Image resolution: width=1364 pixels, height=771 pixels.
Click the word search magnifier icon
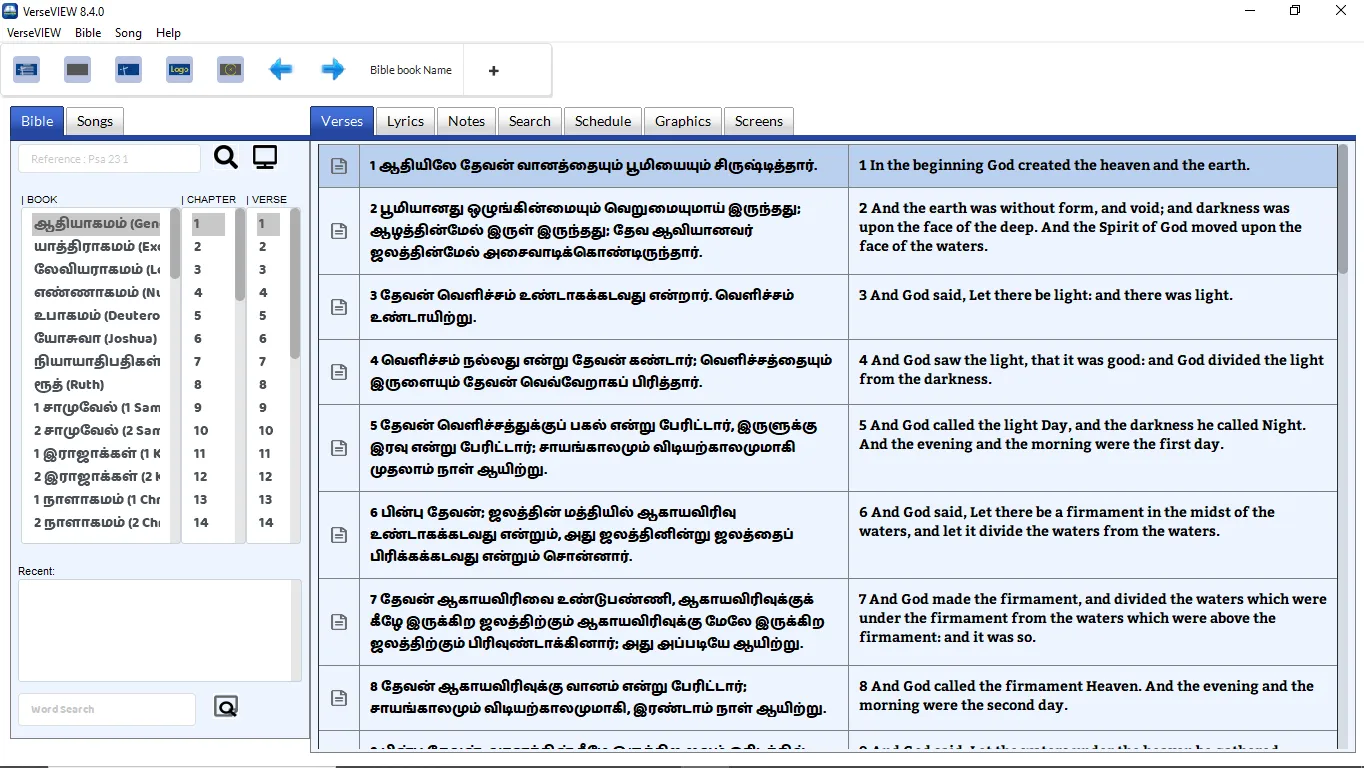226,706
